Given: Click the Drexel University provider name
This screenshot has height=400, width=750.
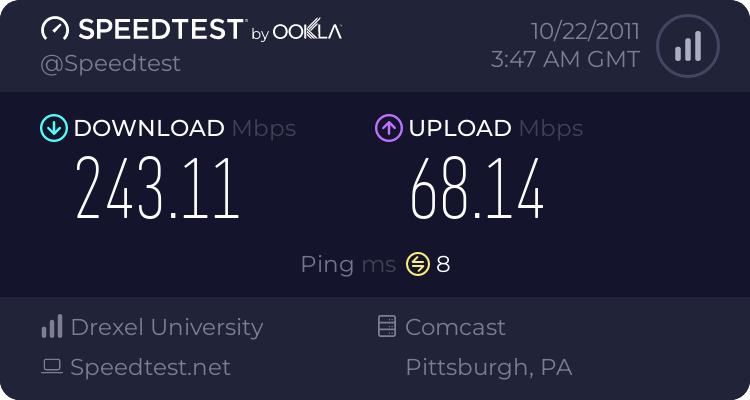Looking at the screenshot, I should (167, 327).
